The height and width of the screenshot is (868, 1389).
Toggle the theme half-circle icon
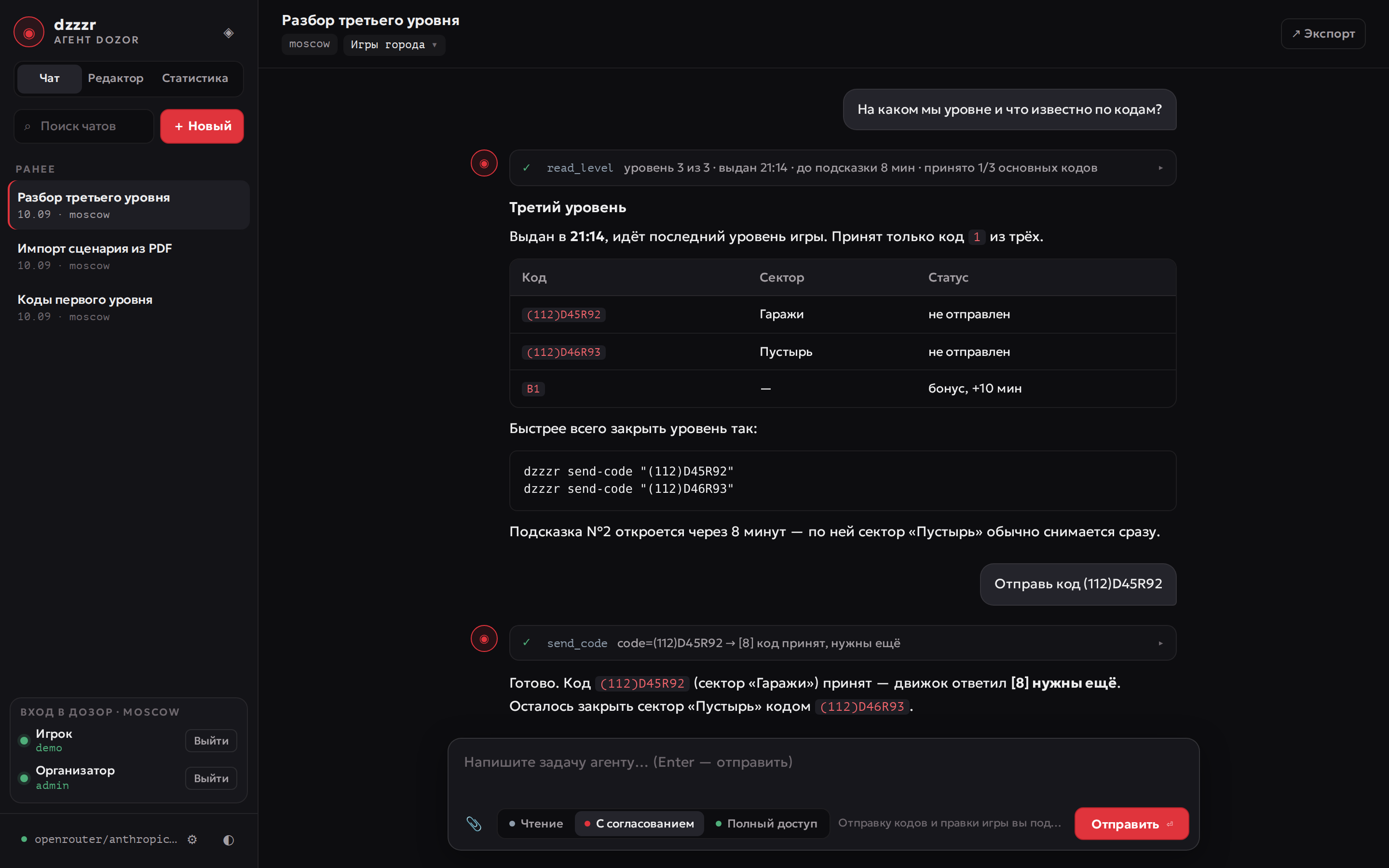click(229, 840)
